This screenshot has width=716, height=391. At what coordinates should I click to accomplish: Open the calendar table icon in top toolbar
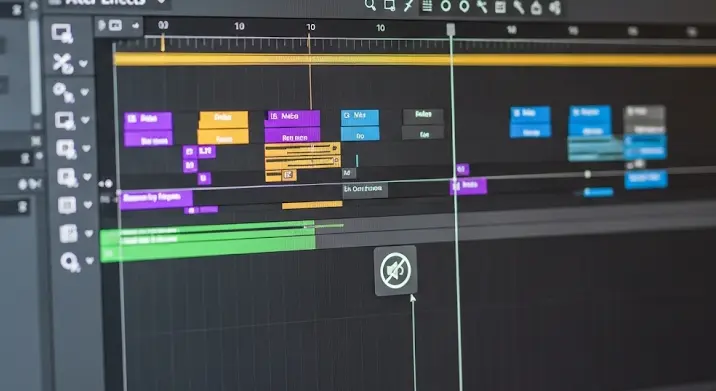(x=500, y=7)
